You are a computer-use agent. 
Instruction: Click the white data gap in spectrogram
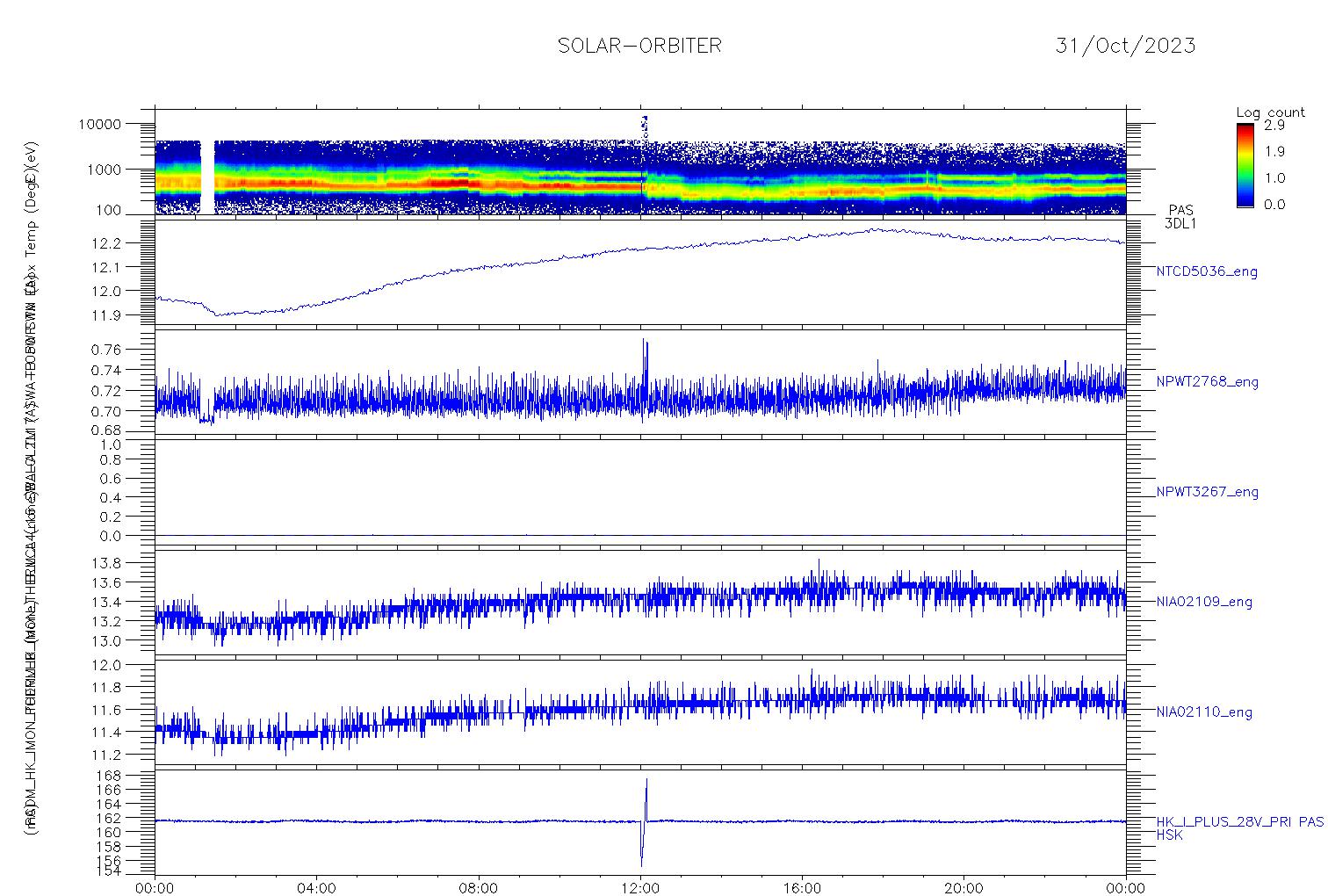tap(207, 177)
